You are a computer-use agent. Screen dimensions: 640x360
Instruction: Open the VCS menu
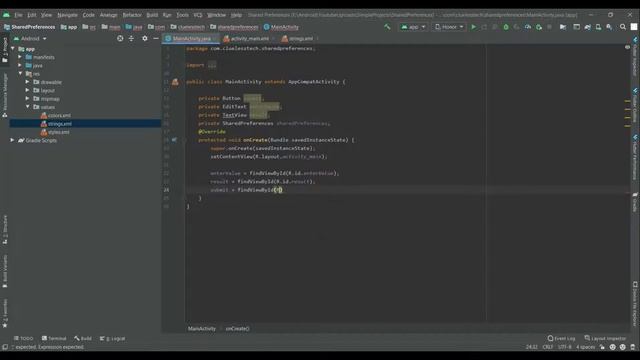tap(198, 15)
